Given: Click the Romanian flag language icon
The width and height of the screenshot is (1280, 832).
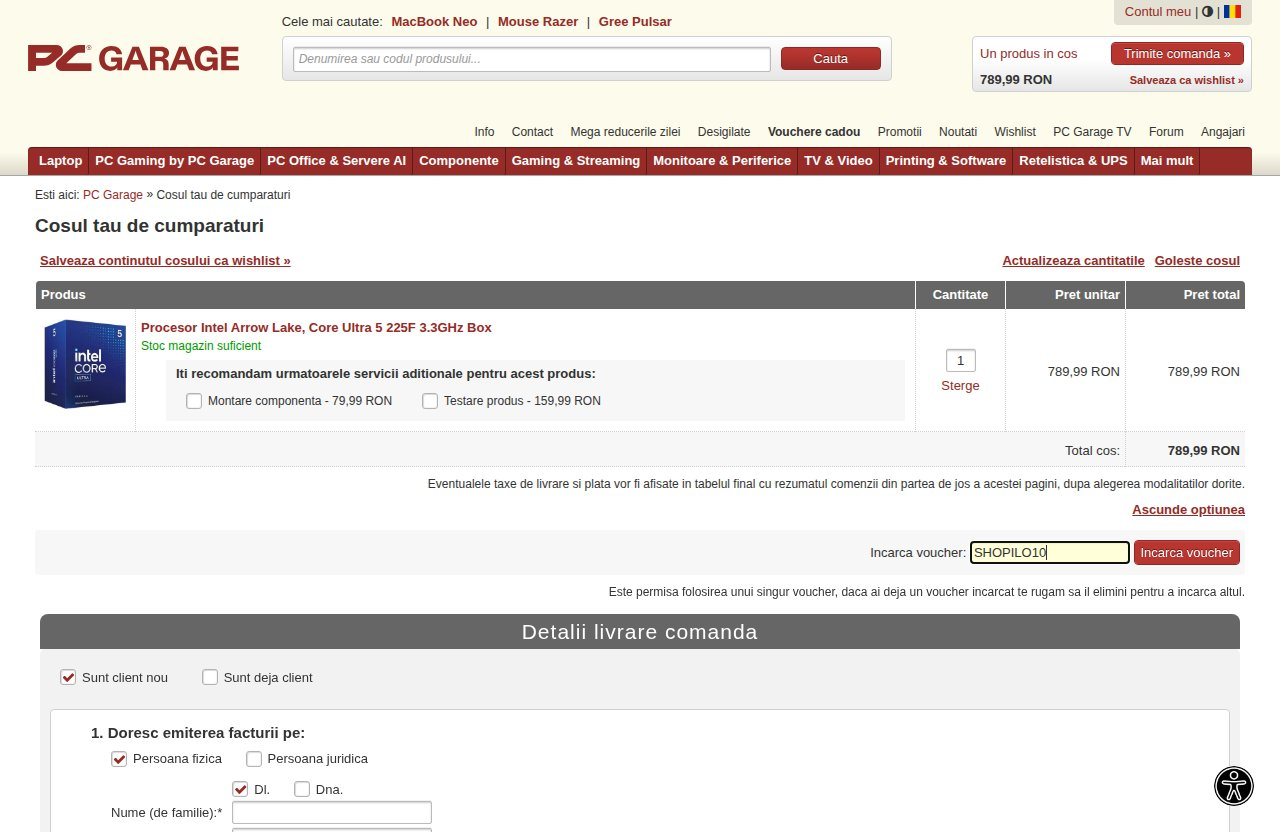Looking at the screenshot, I should tap(1232, 12).
